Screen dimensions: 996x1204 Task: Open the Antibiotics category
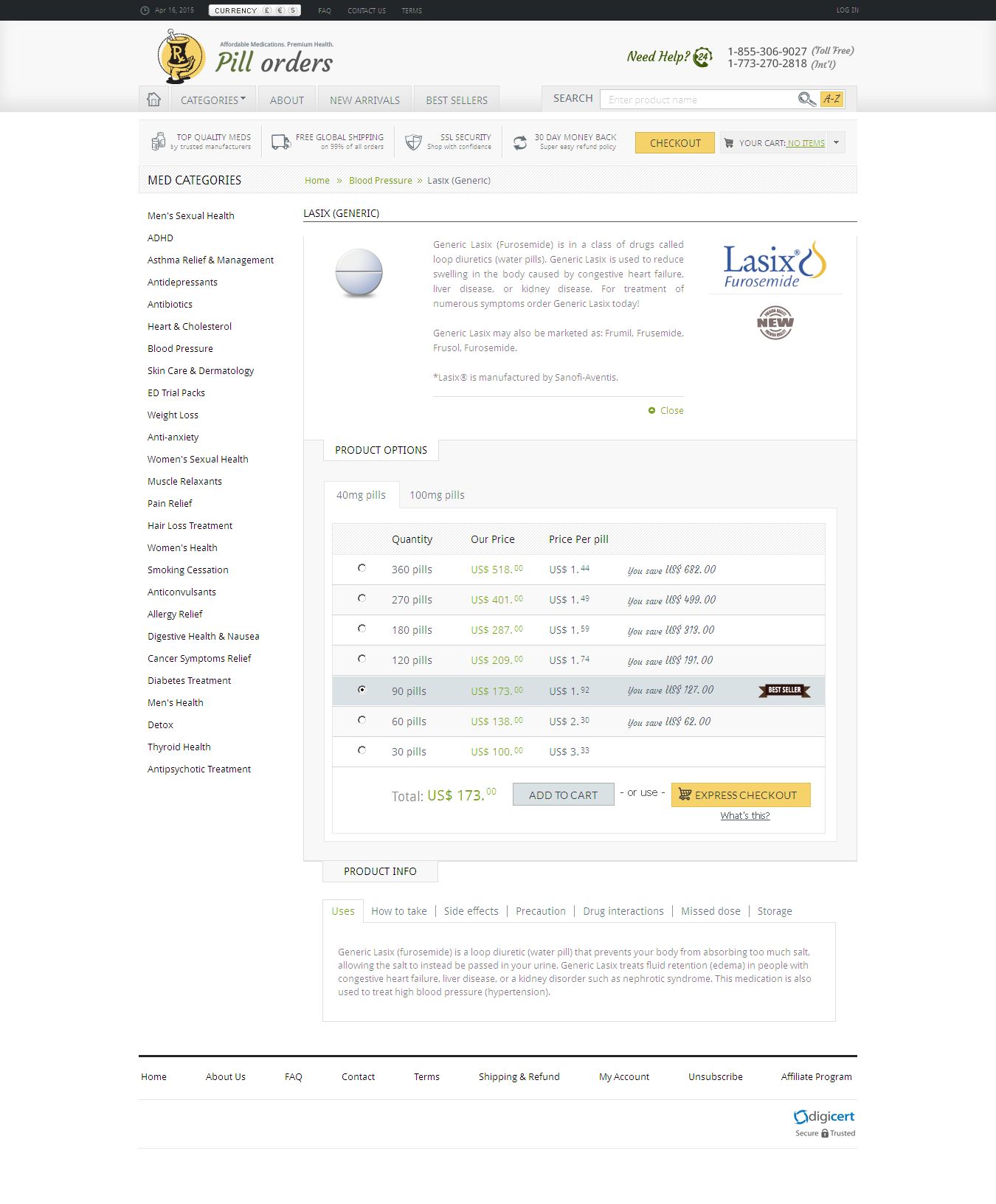(x=170, y=305)
